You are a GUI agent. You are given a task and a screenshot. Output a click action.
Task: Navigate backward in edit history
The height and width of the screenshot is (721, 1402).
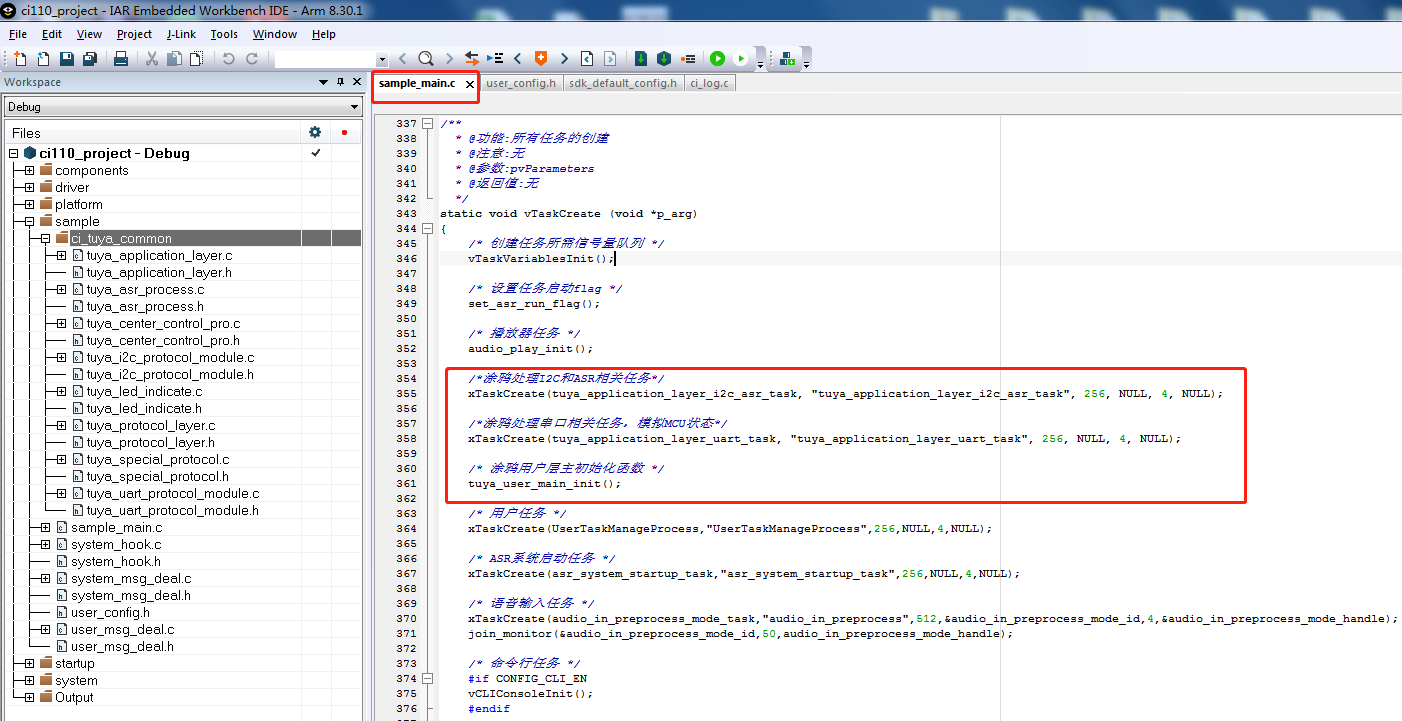tap(587, 59)
